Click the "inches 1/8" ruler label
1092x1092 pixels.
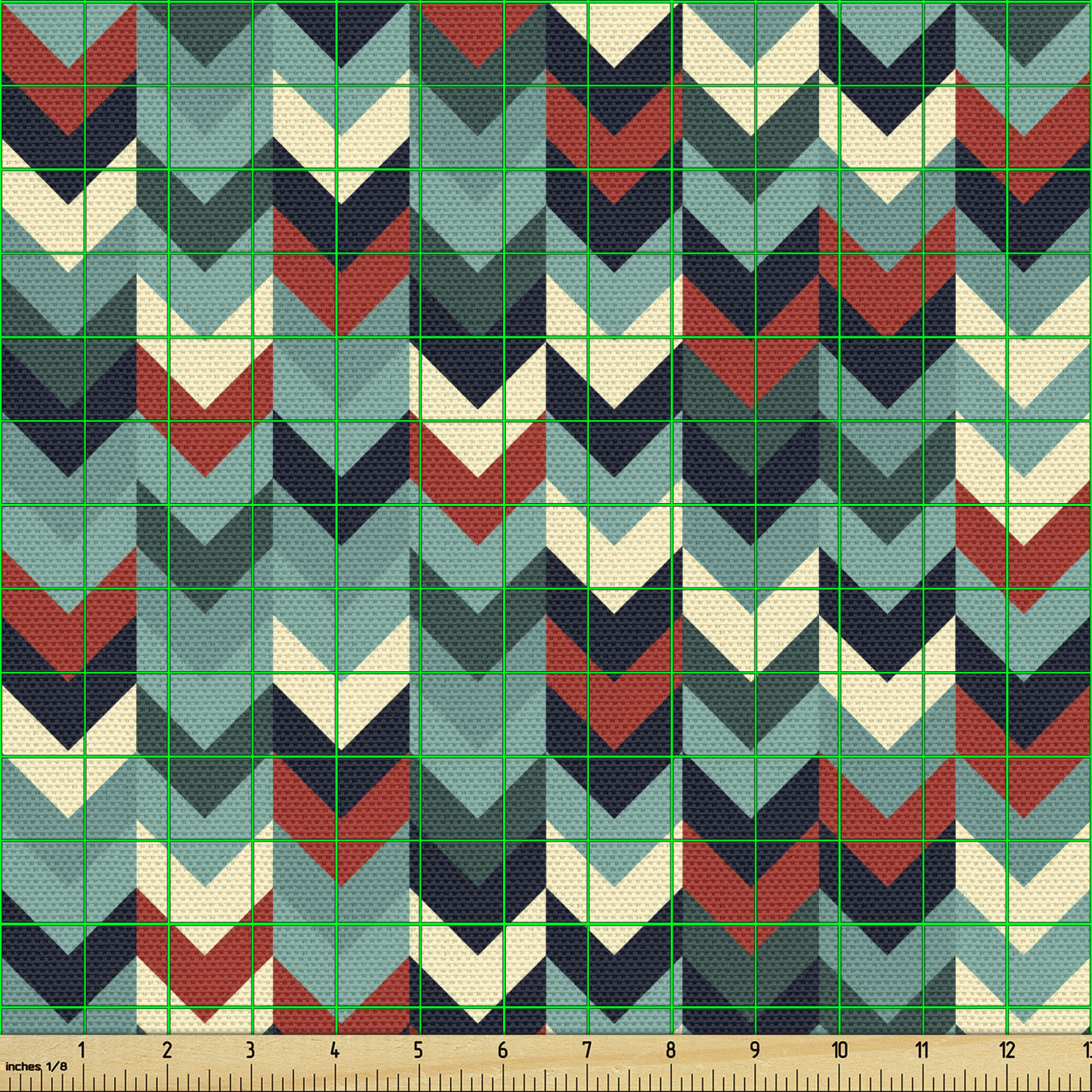coord(36,1067)
